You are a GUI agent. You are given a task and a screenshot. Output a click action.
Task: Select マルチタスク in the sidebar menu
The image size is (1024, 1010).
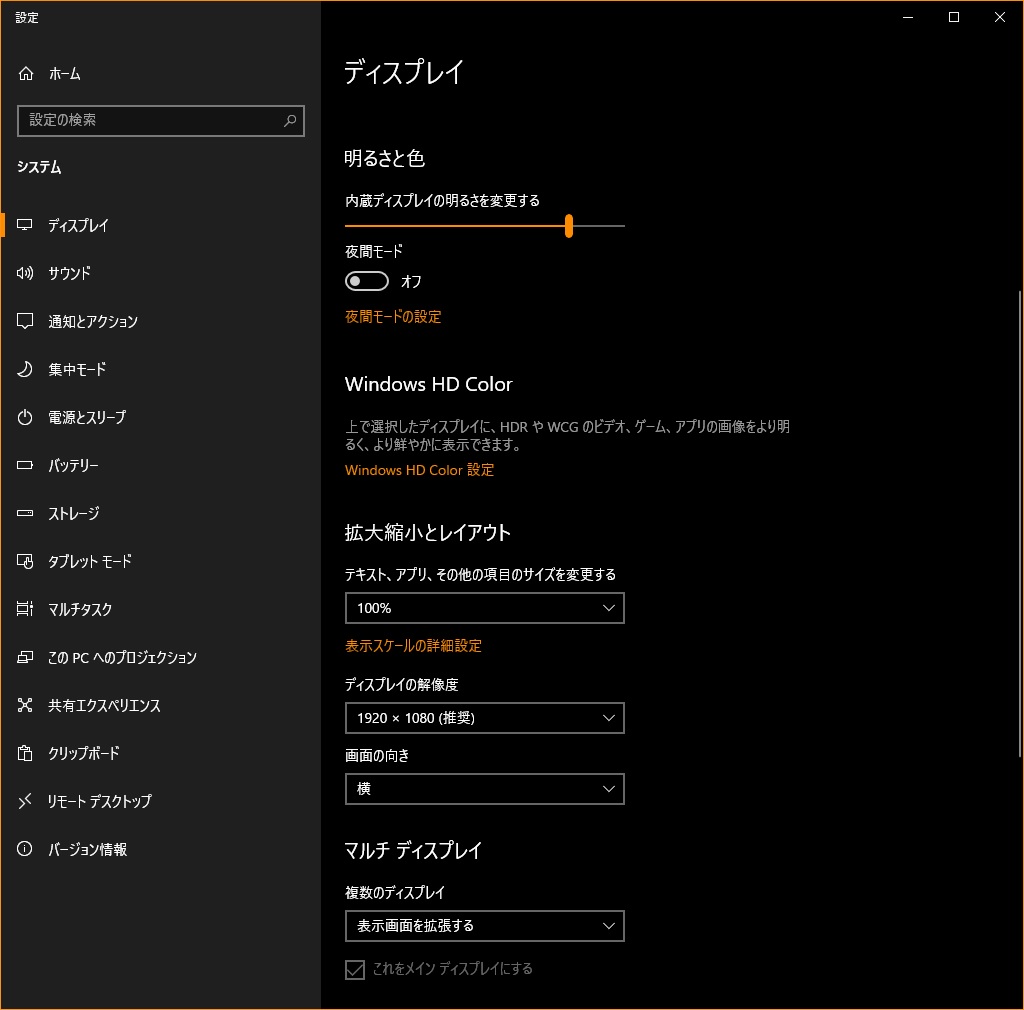(x=80, y=609)
